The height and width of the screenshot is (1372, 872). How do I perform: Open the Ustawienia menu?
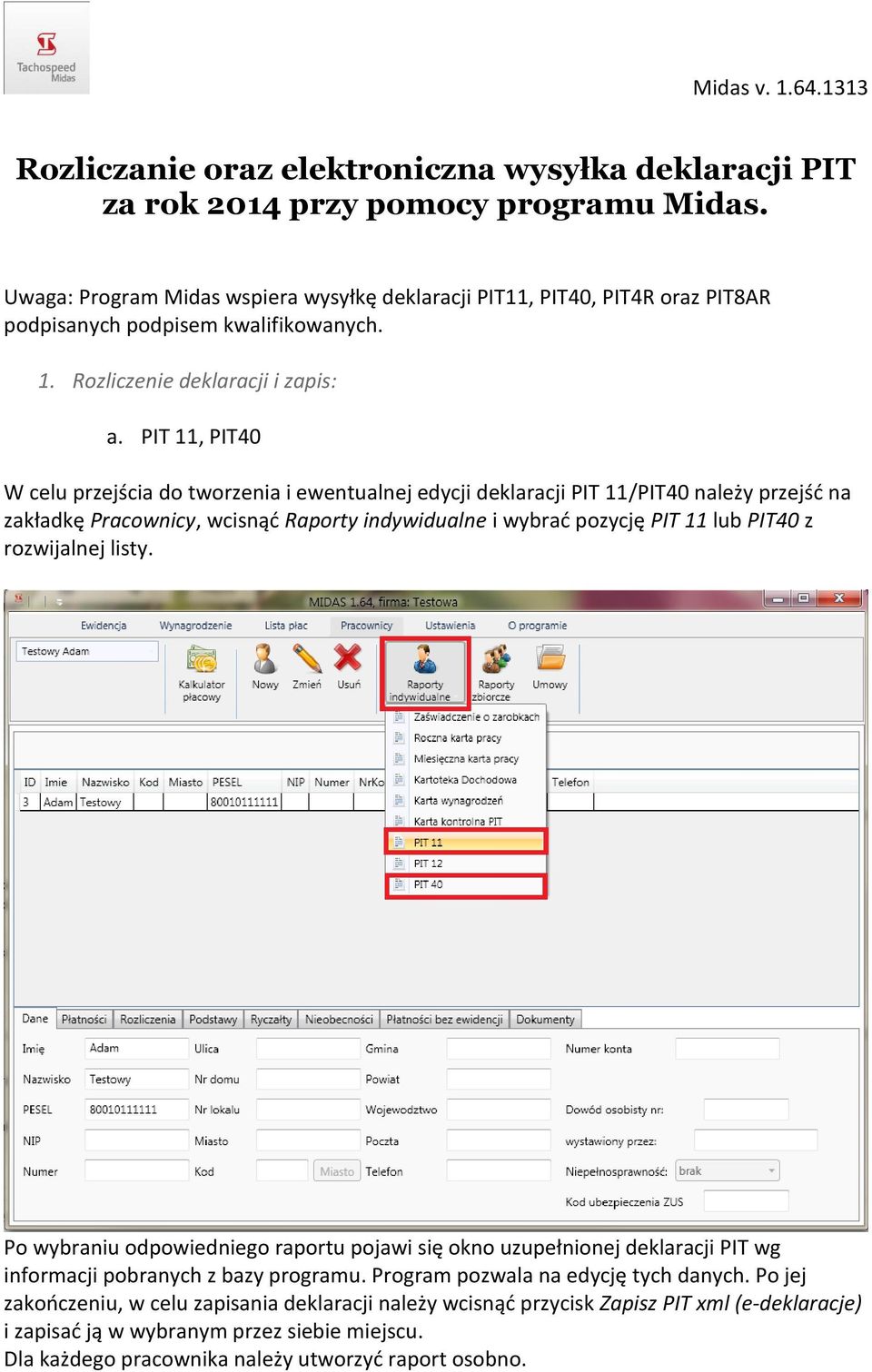pyautogui.click(x=451, y=626)
